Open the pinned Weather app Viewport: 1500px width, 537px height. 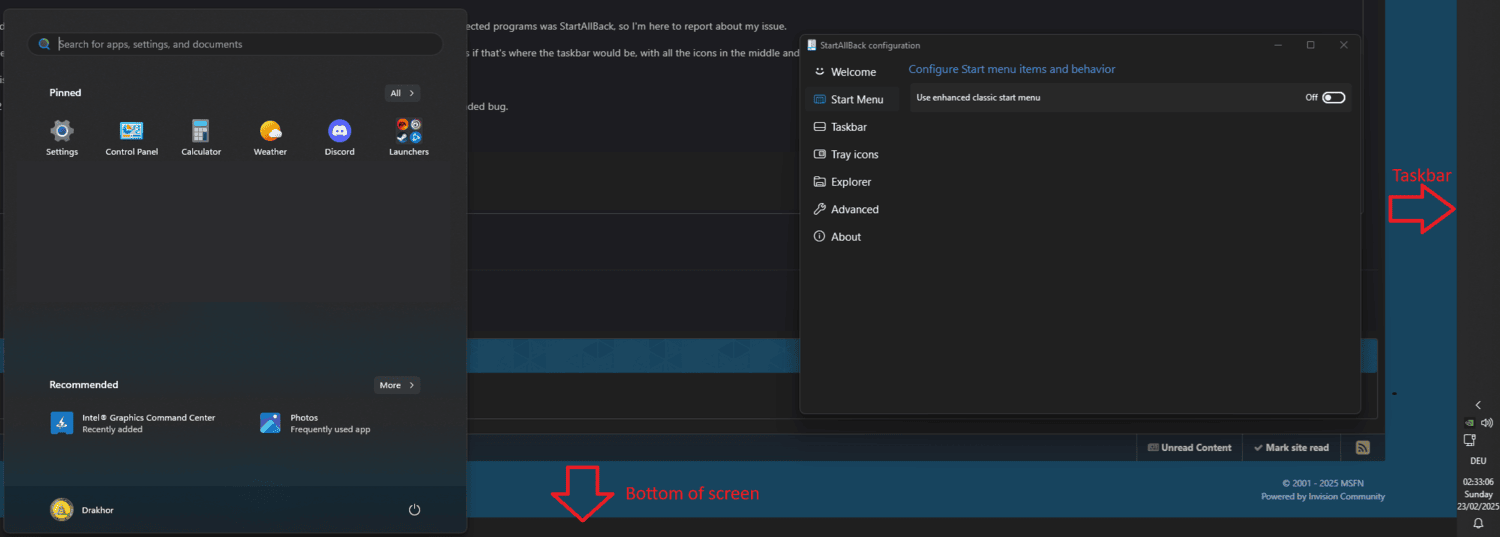pyautogui.click(x=270, y=138)
